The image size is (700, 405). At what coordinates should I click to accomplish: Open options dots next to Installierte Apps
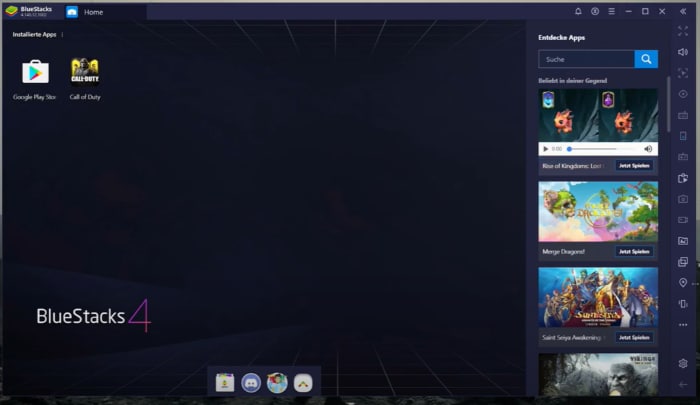click(x=62, y=34)
